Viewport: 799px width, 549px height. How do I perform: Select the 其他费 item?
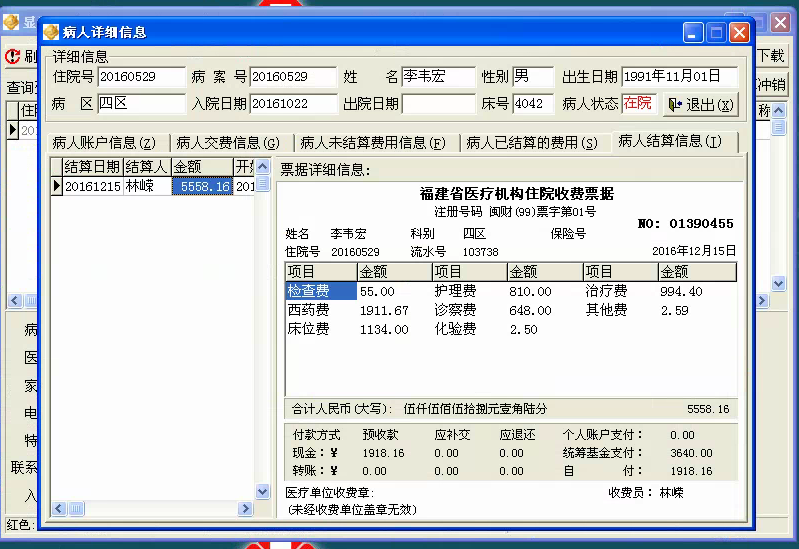pyautogui.click(x=606, y=310)
